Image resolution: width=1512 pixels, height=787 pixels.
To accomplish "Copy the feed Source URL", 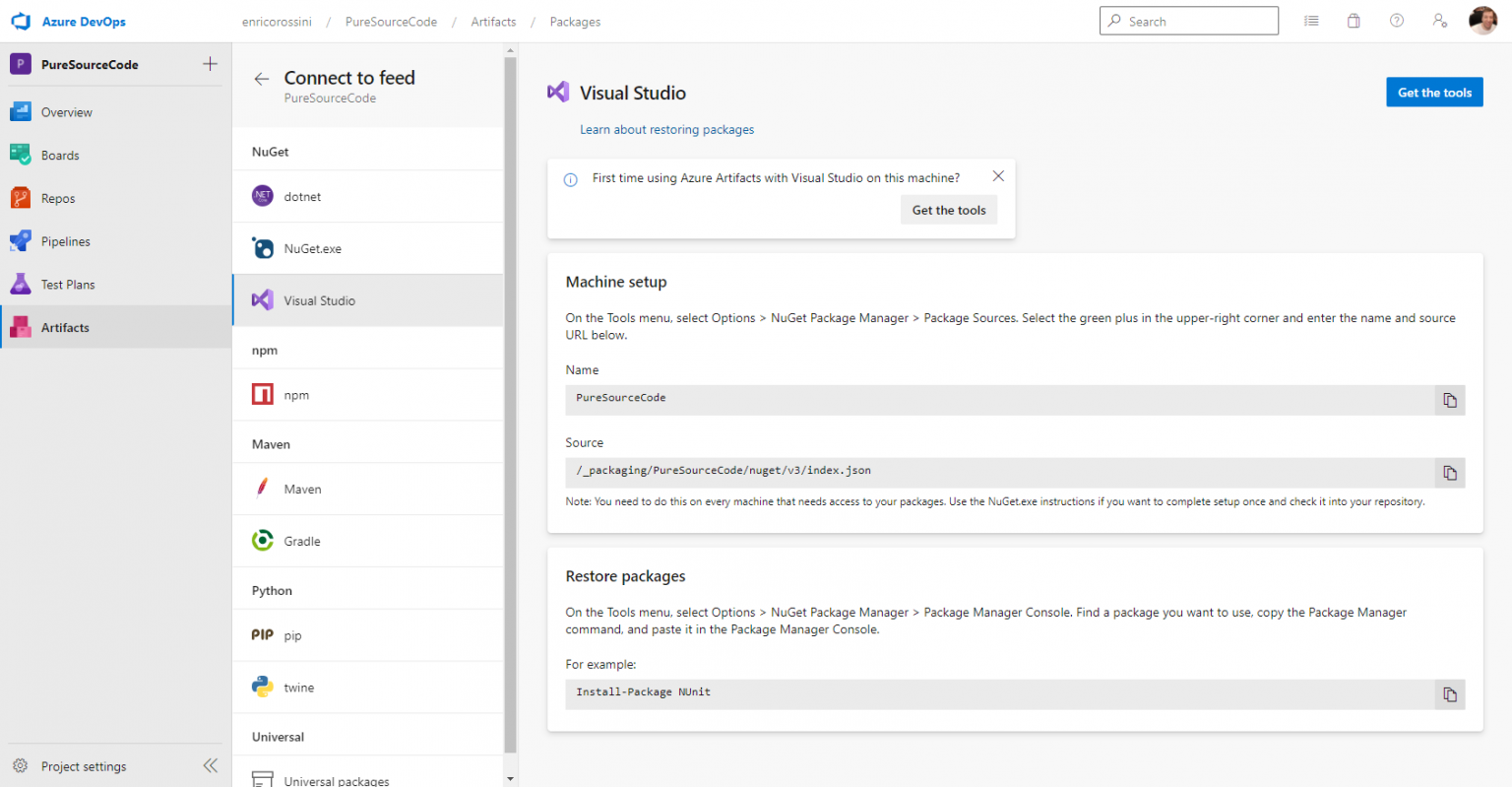I will [x=1449, y=472].
